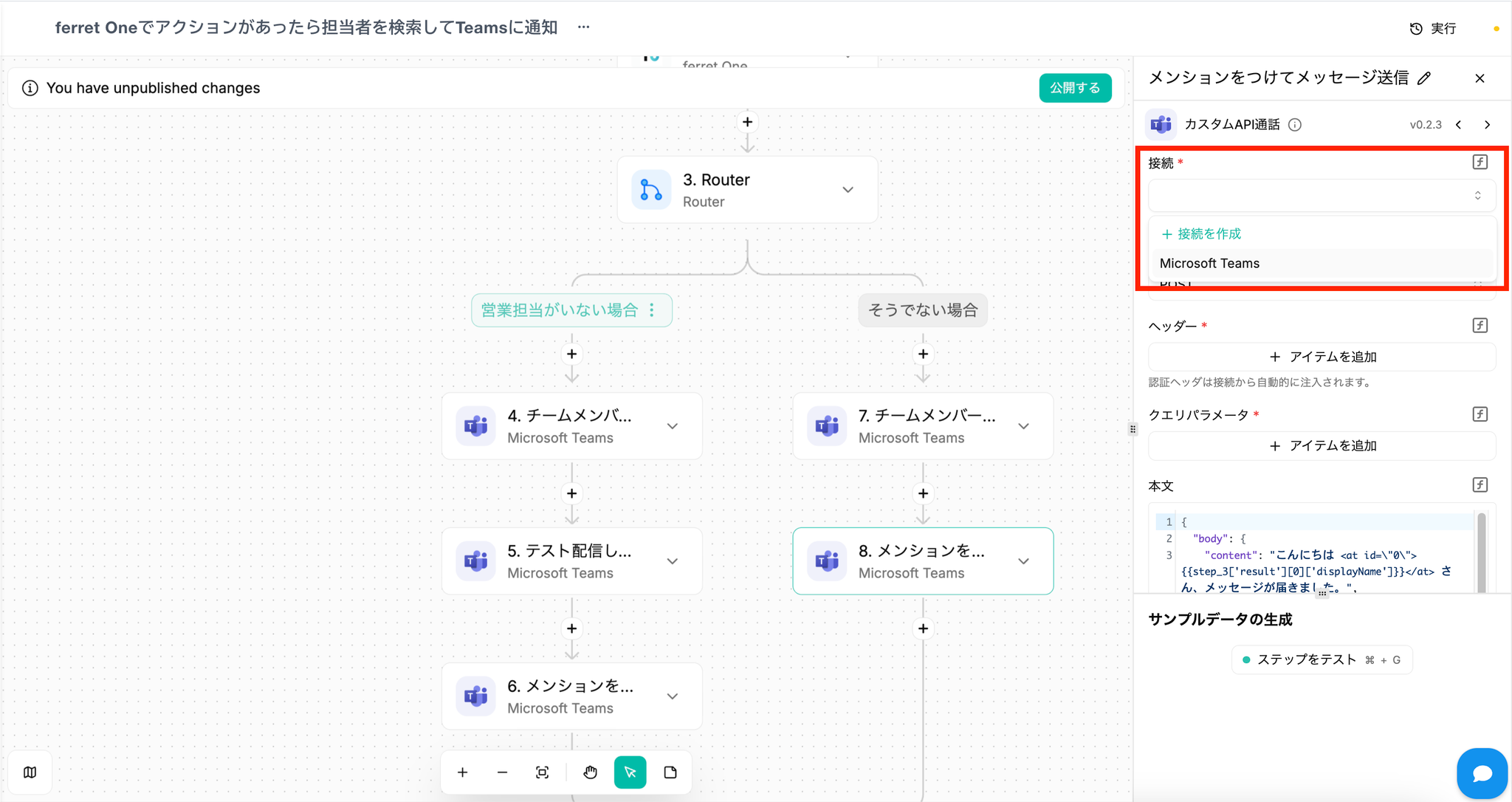Click the zoom in plus icon in the bottom toolbar

tap(462, 772)
